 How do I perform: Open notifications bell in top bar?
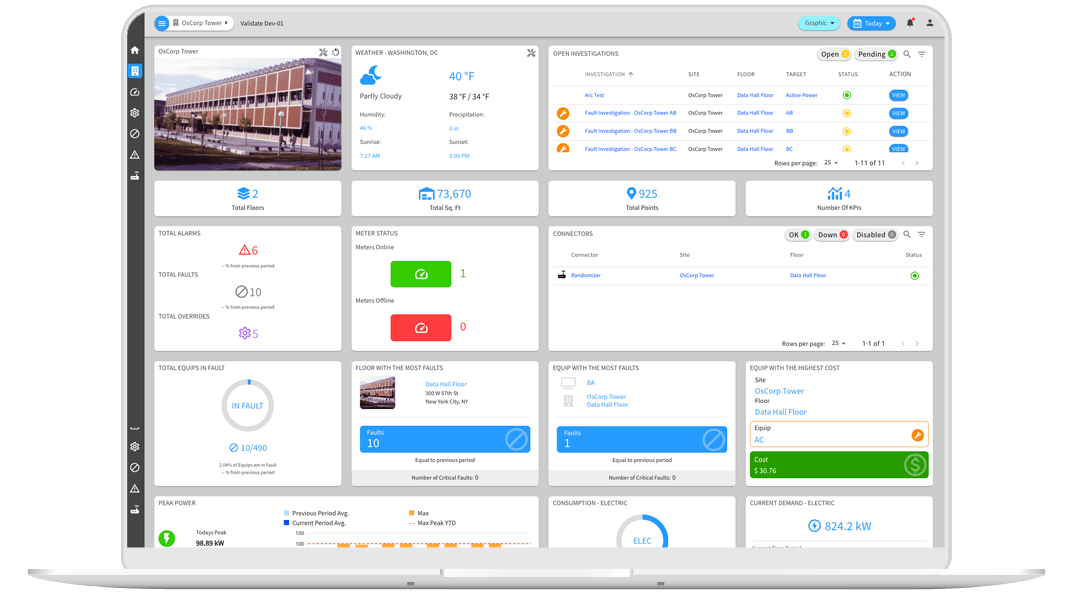[910, 23]
